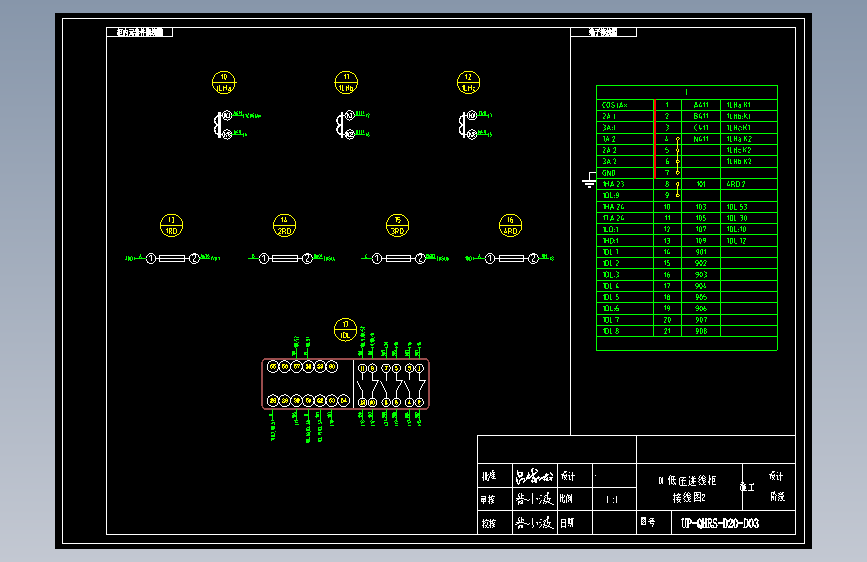Click the '908' wire number cell

pos(701,331)
